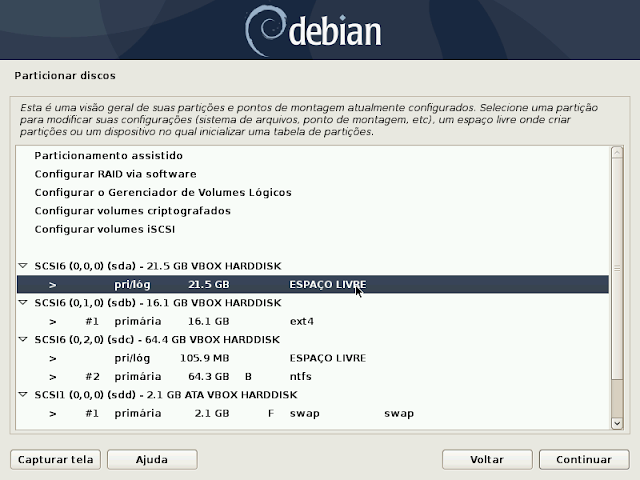
Task: Click the Debian swirl logo
Action: click(264, 30)
